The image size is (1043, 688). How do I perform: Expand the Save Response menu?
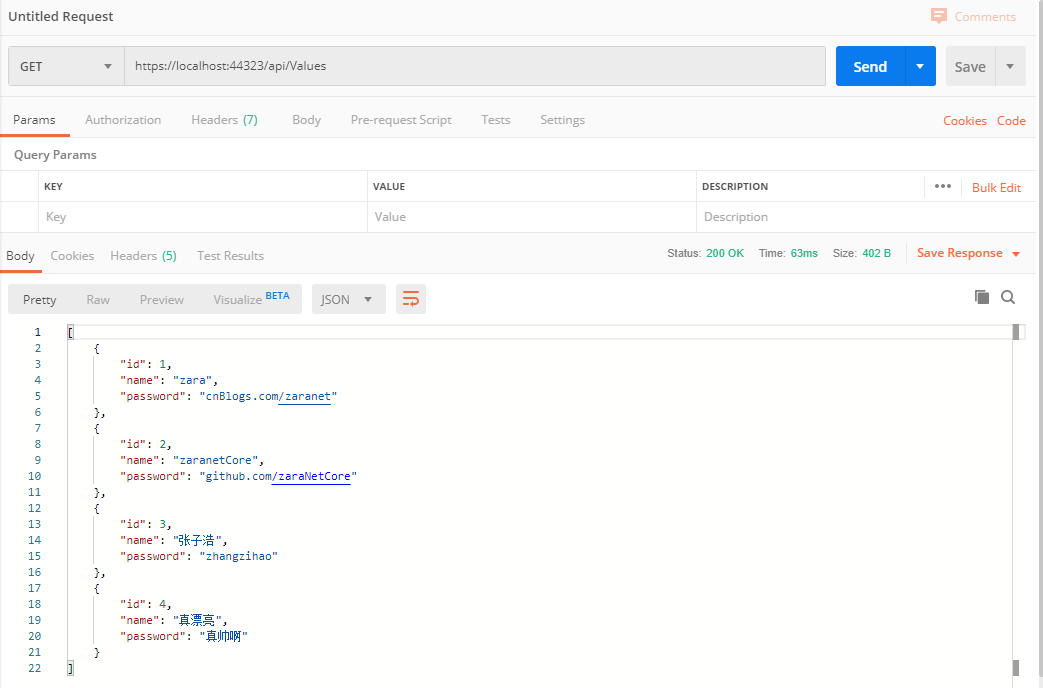(x=1016, y=254)
